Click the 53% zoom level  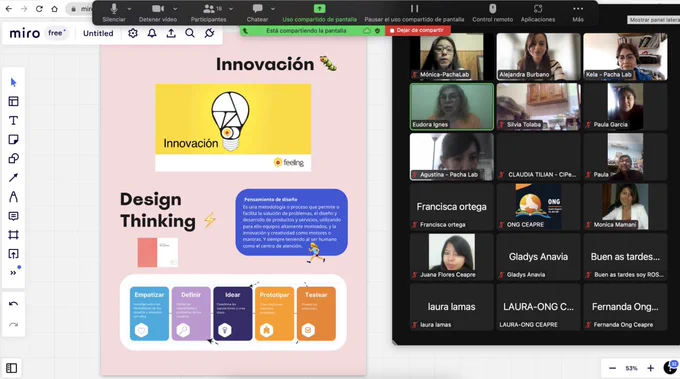pyautogui.click(x=631, y=368)
